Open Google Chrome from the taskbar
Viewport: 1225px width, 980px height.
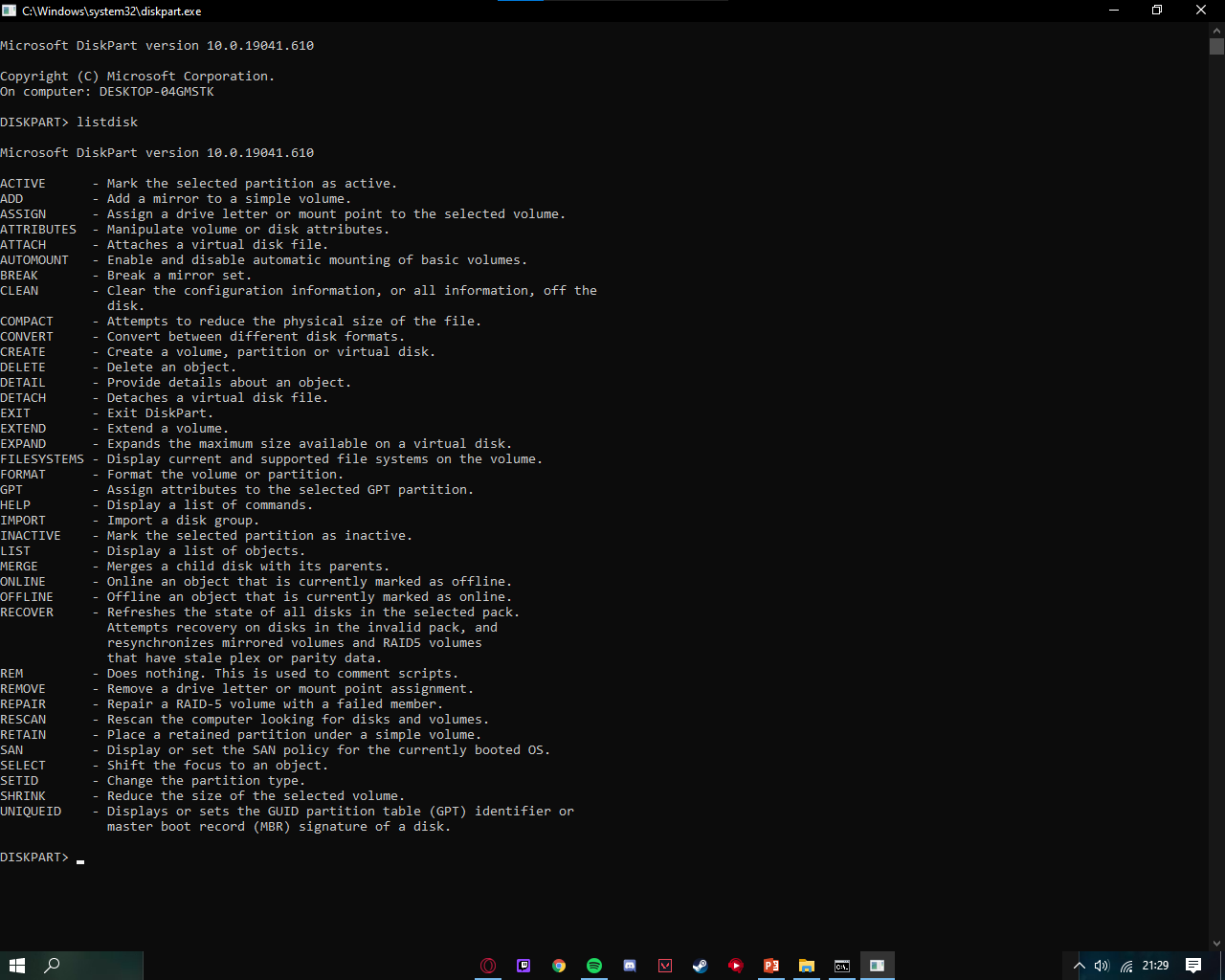(559, 966)
